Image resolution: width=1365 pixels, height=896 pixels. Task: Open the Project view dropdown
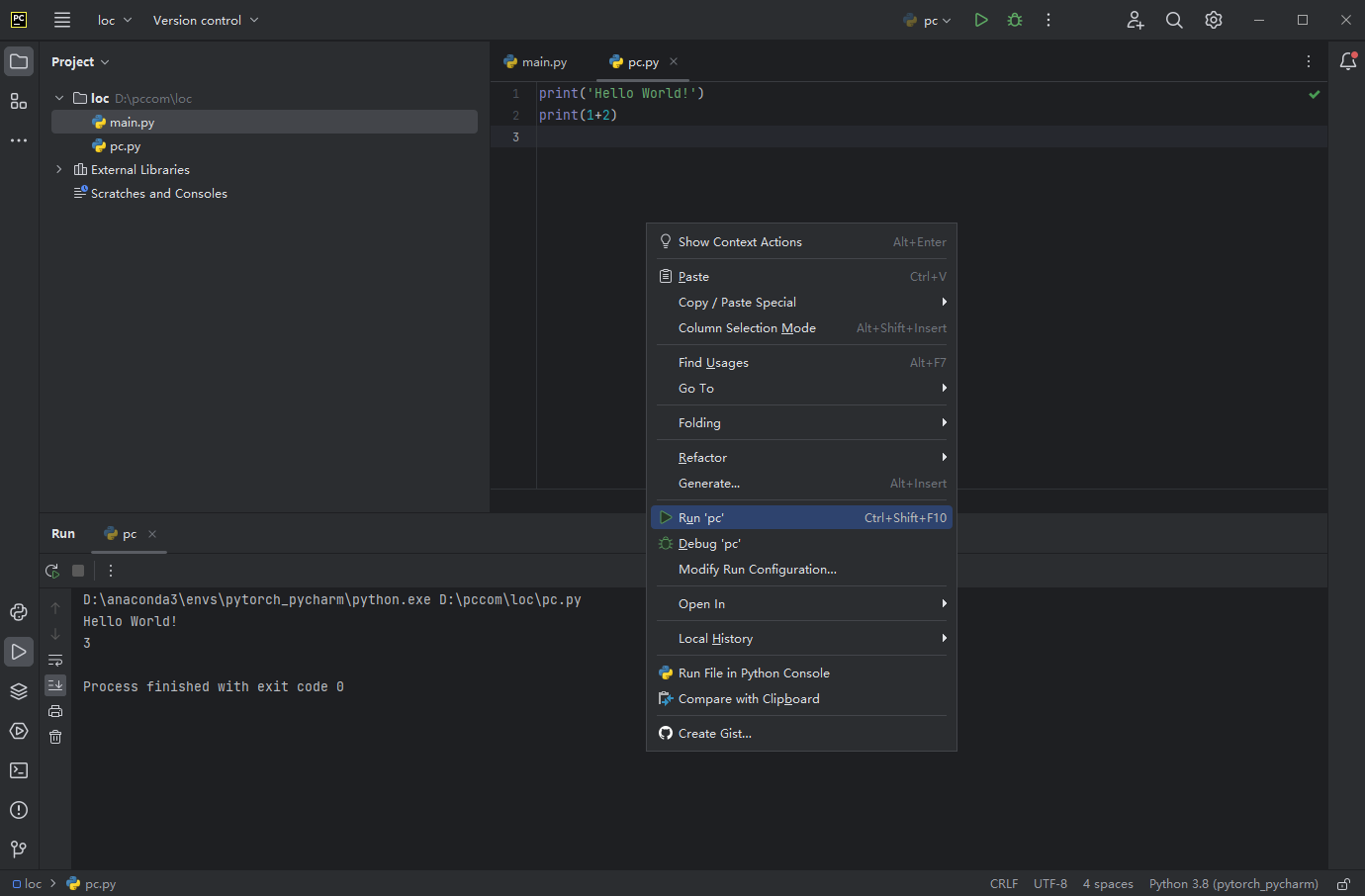tap(80, 61)
